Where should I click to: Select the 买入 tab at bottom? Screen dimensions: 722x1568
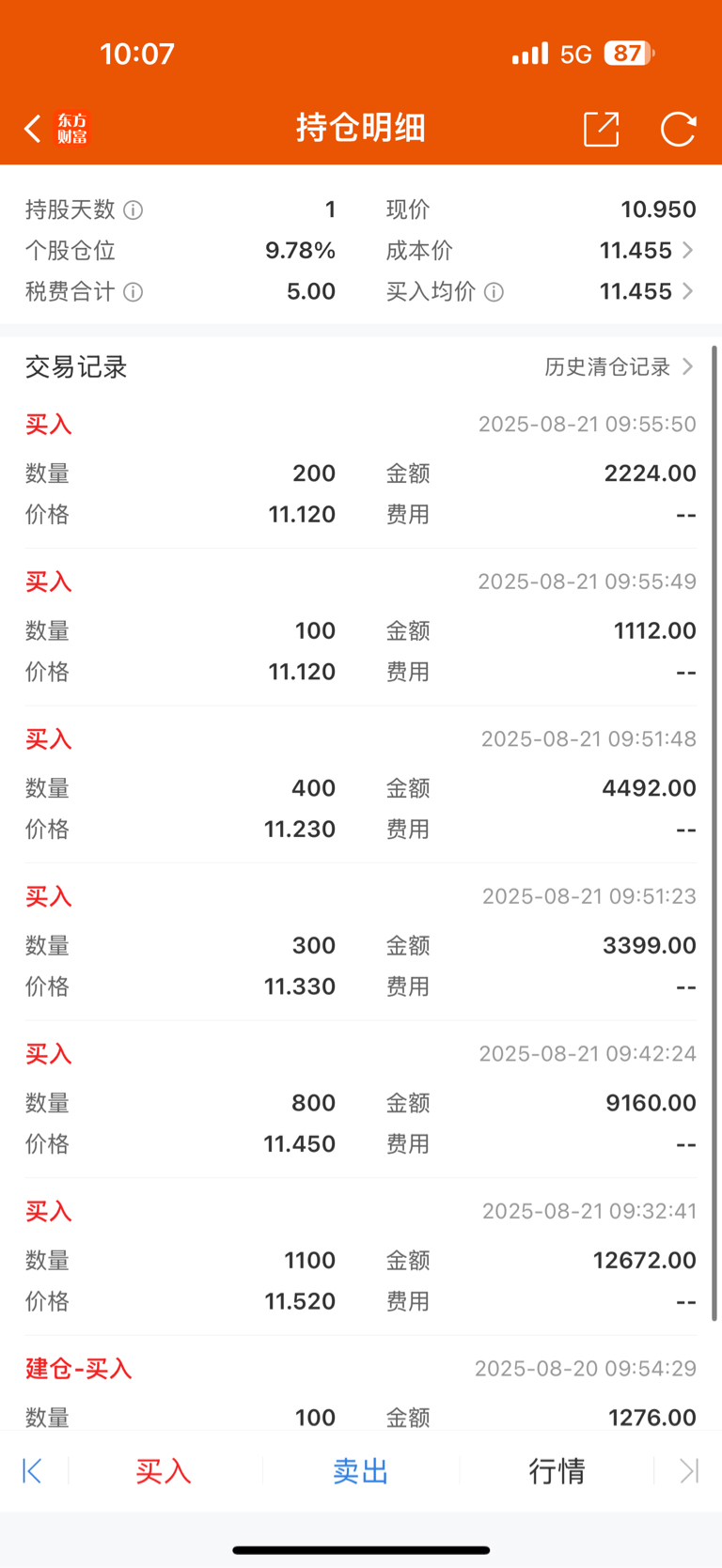click(164, 1470)
